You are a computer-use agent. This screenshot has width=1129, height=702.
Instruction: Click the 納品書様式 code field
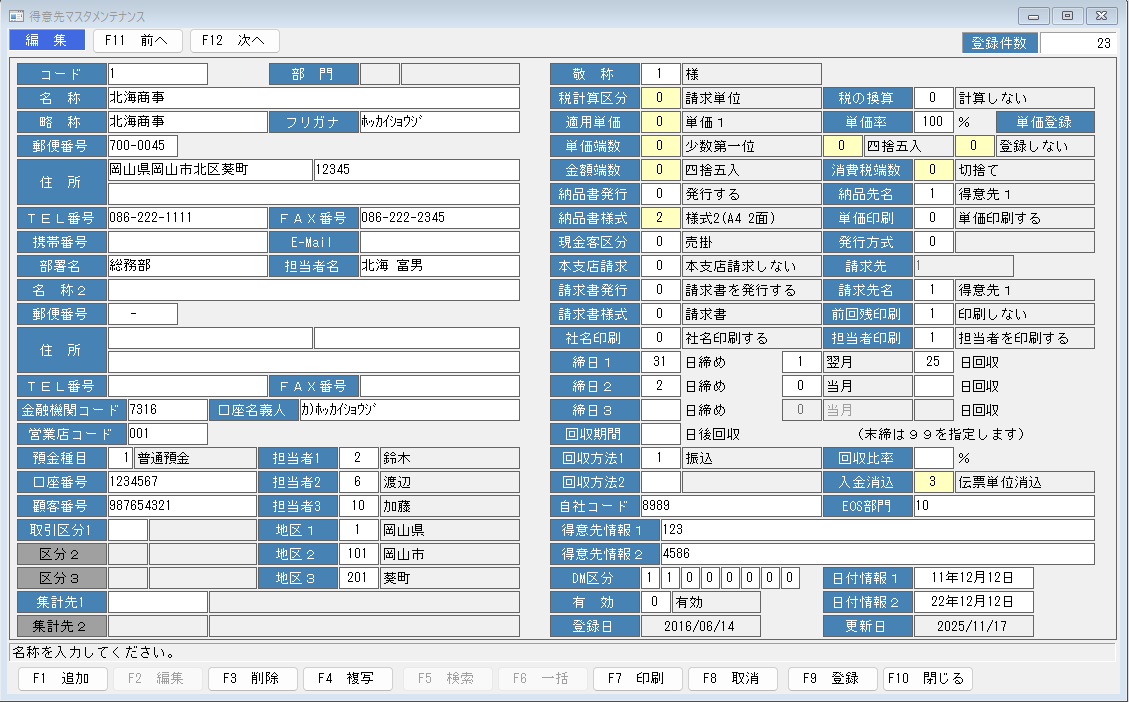click(x=660, y=218)
